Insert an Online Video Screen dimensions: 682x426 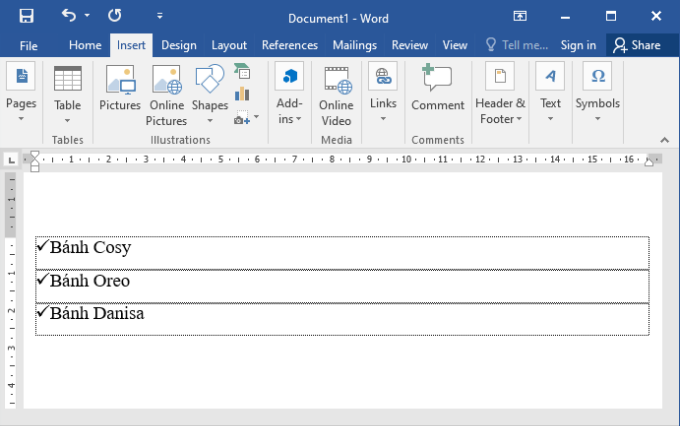click(x=336, y=95)
